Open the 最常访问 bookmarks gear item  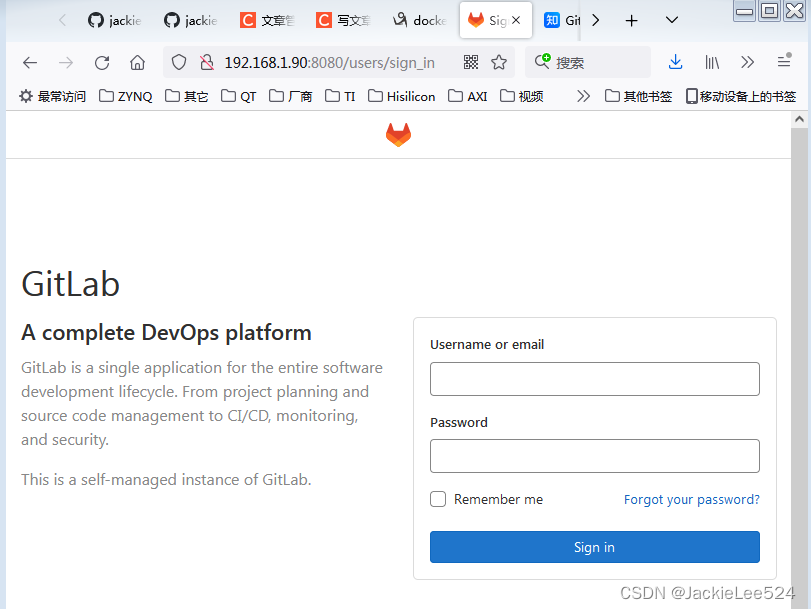tap(52, 96)
